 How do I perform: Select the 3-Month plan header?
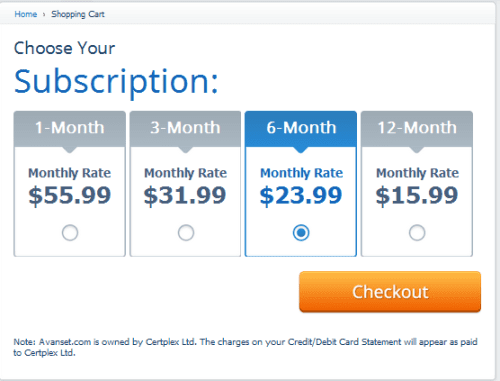point(185,129)
